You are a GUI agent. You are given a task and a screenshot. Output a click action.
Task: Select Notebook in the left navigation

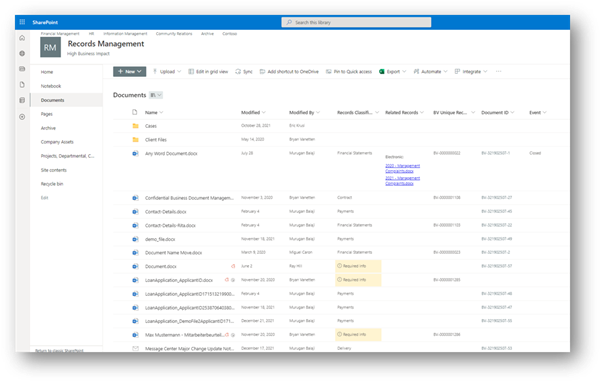click(51, 86)
